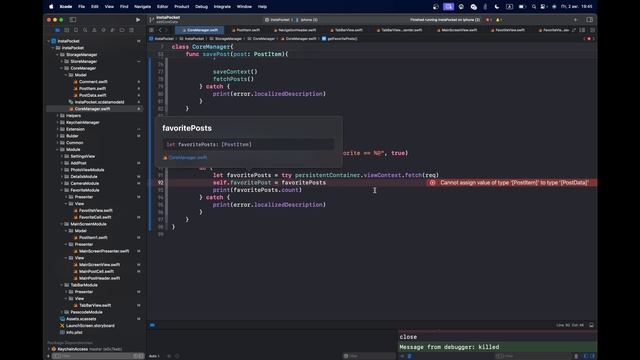Collapse the StorageManager group
This screenshot has height=360, width=640.
point(58,55)
